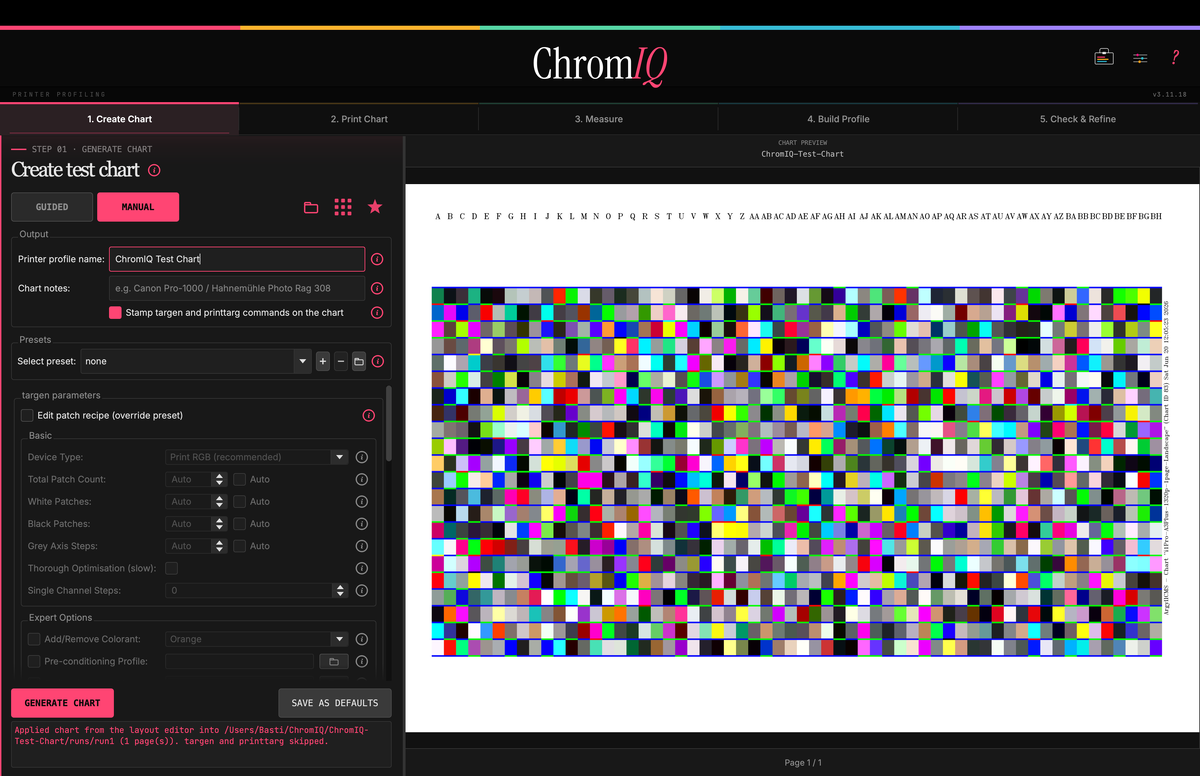Click the Pre-conditioning Profile path field
1200x776 pixels.
pos(239,661)
